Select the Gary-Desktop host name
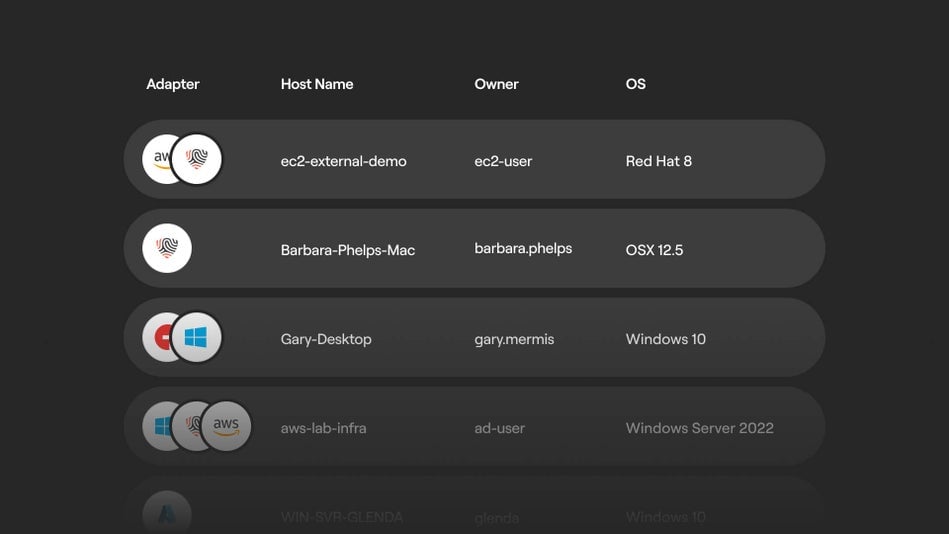Image resolution: width=949 pixels, height=534 pixels. point(326,339)
